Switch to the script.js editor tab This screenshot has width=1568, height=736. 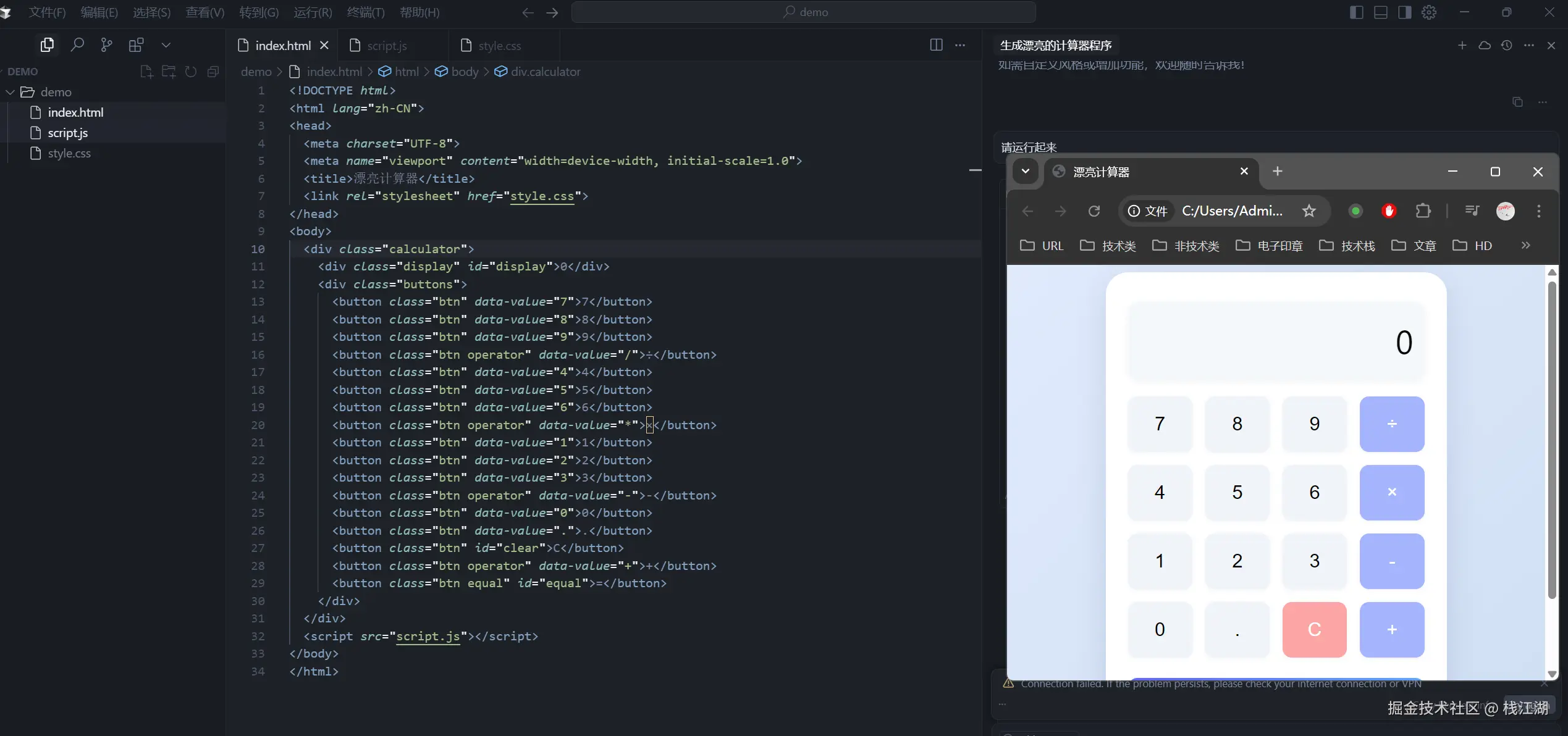click(x=386, y=46)
